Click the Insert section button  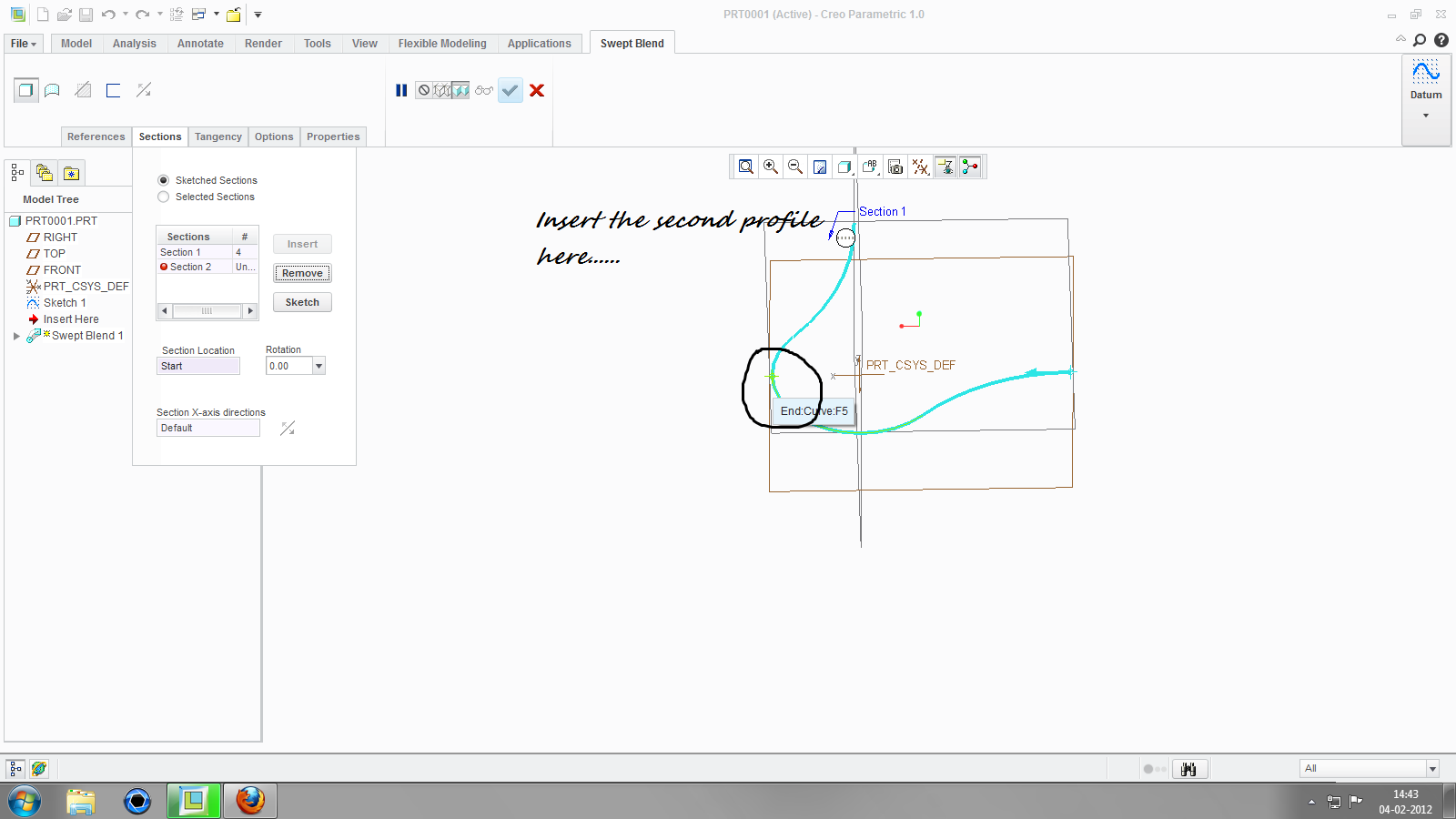click(302, 244)
